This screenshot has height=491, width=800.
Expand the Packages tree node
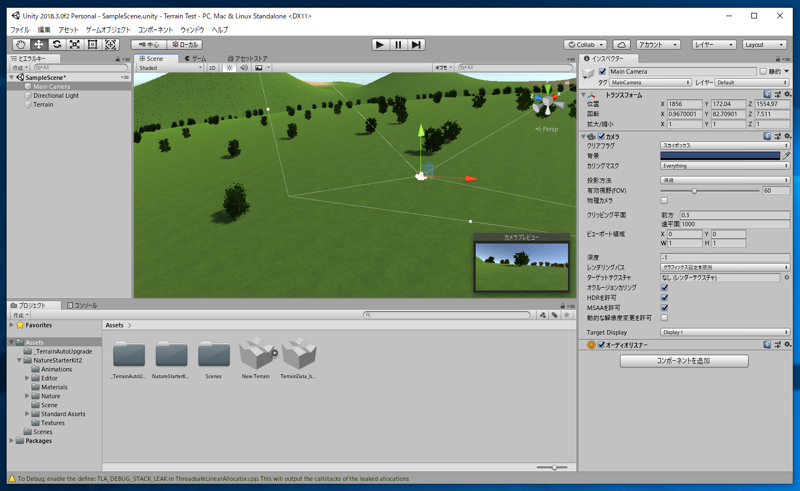[x=12, y=440]
